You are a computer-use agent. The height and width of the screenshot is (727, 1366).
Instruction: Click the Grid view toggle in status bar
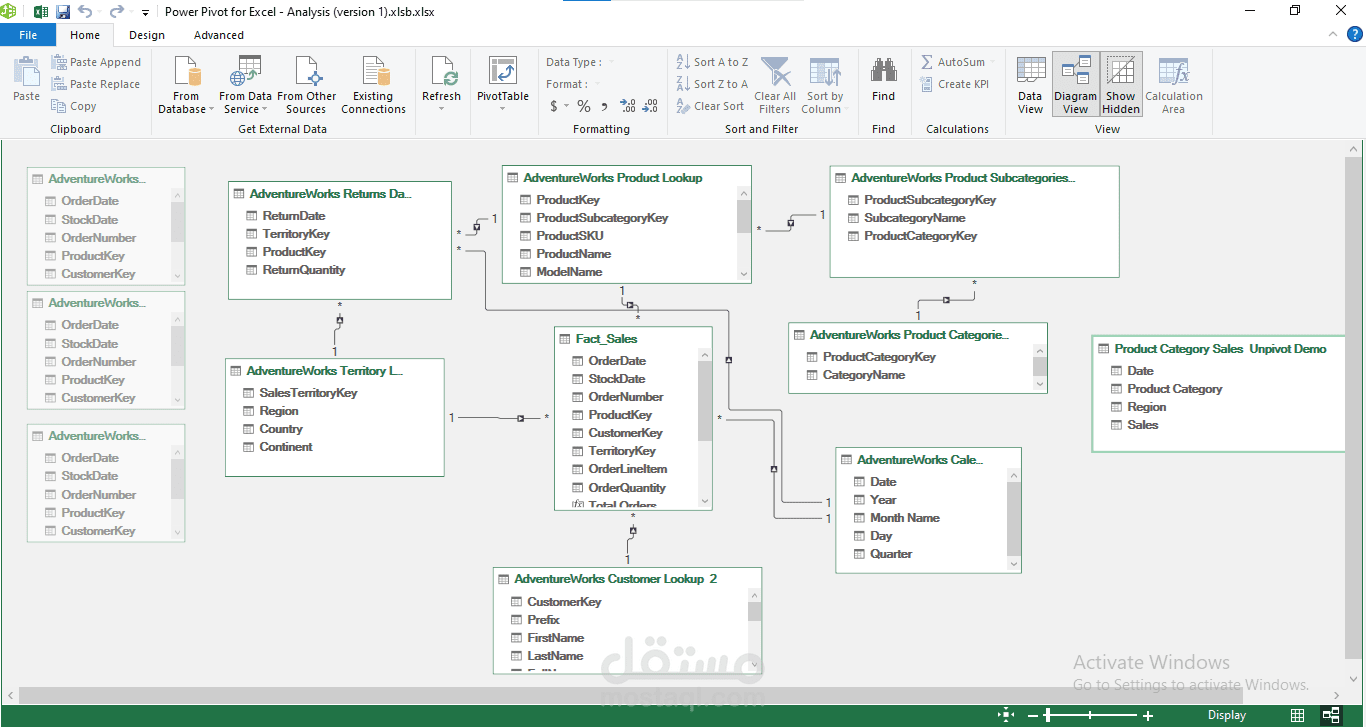(1297, 715)
